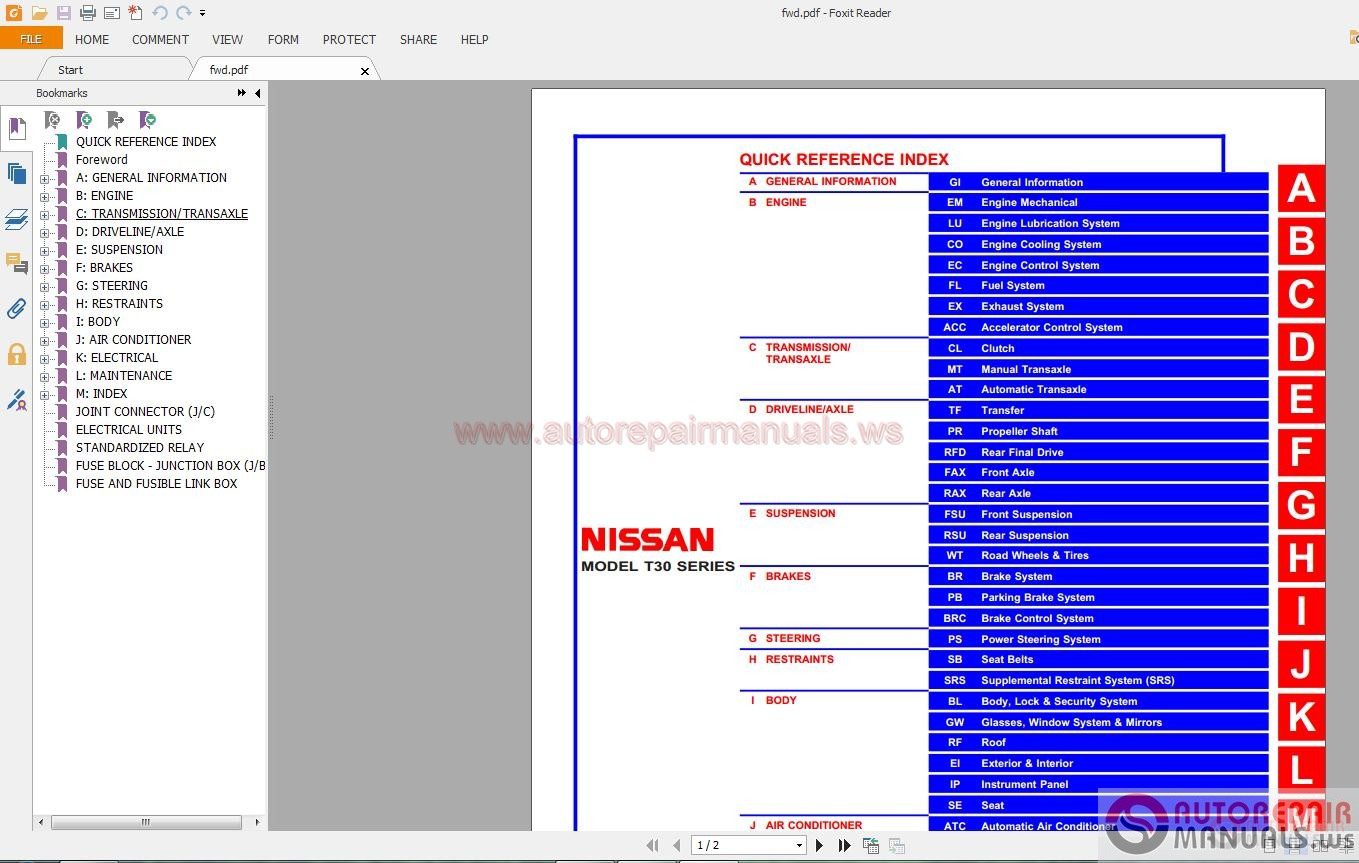Select the QUICK REFERENCE INDEX bookmark
Image resolution: width=1359 pixels, height=863 pixels.
point(146,142)
